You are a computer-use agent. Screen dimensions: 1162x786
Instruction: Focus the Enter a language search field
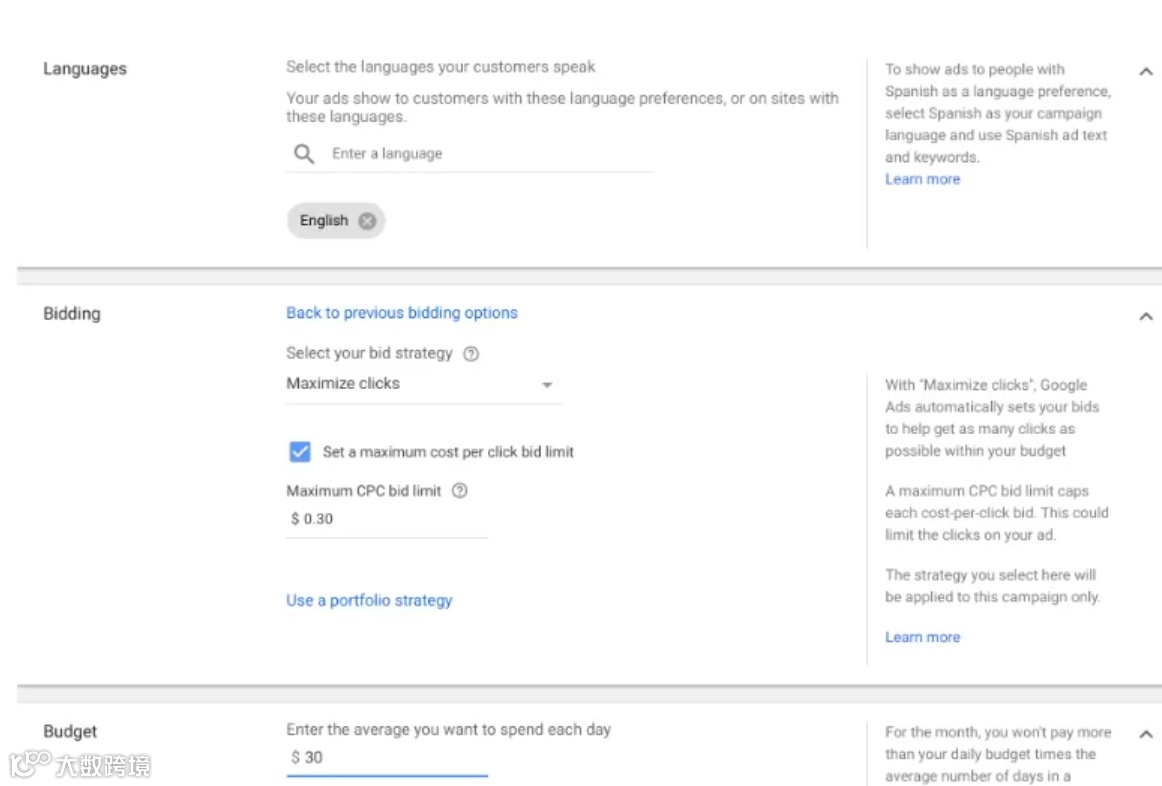pos(480,154)
